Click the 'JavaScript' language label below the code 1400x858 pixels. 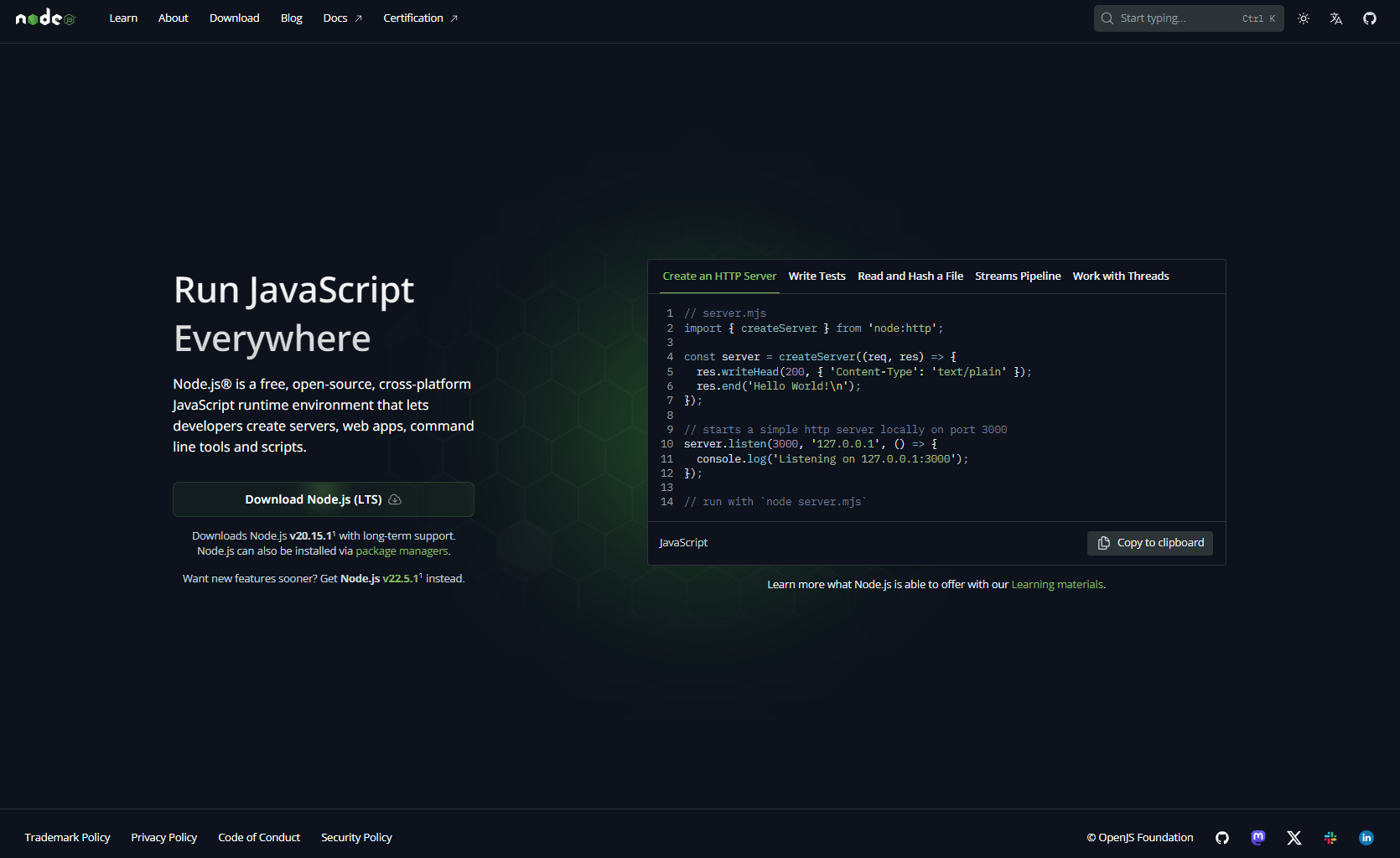tap(683, 543)
